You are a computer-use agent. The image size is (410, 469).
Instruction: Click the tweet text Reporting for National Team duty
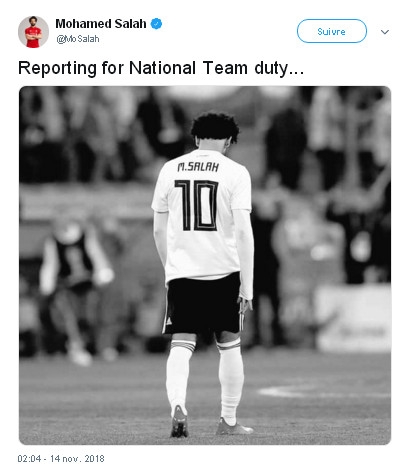[x=161, y=68]
